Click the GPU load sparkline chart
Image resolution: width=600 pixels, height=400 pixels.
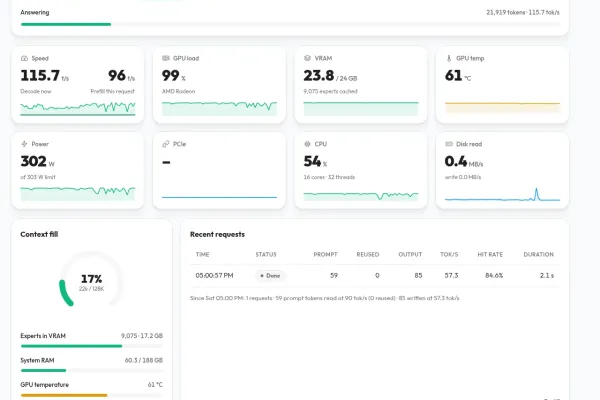coord(219,108)
